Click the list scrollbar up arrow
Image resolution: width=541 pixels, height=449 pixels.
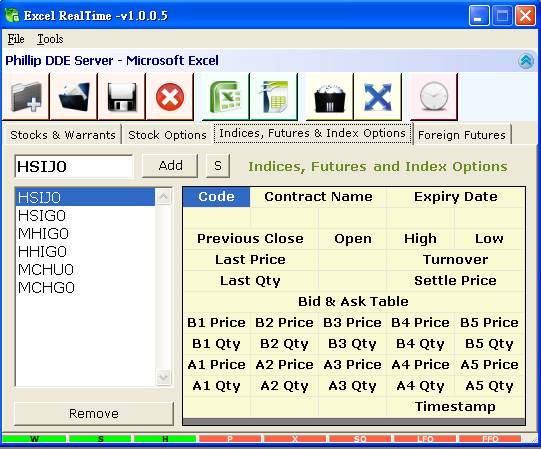pyautogui.click(x=163, y=197)
